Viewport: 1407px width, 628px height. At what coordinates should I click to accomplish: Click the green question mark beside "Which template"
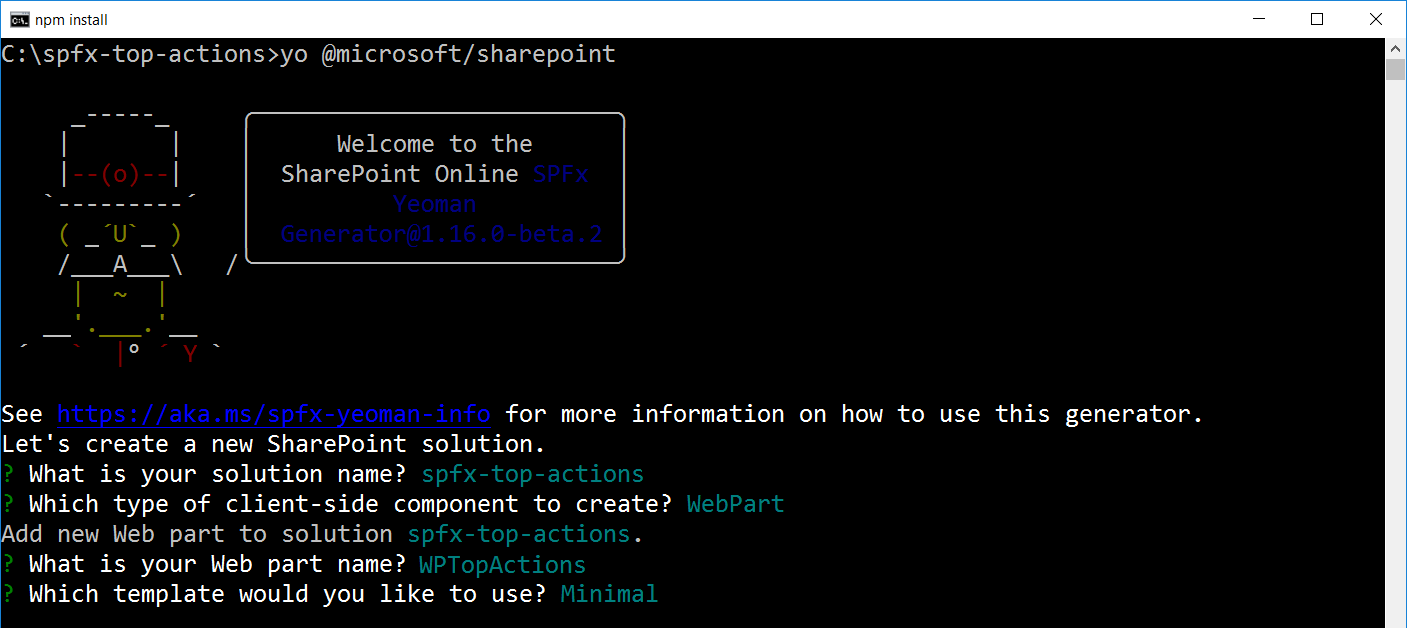point(9,594)
